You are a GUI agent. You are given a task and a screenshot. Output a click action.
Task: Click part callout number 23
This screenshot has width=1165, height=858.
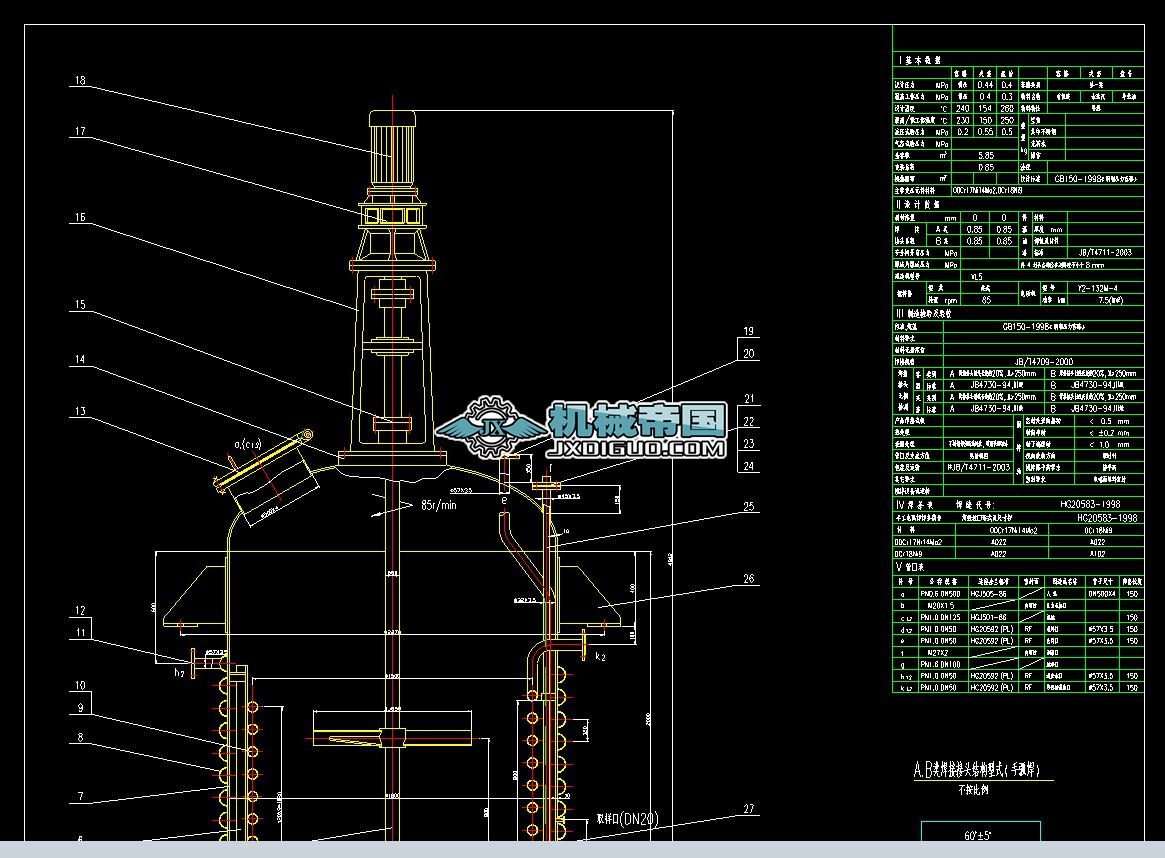pos(749,443)
